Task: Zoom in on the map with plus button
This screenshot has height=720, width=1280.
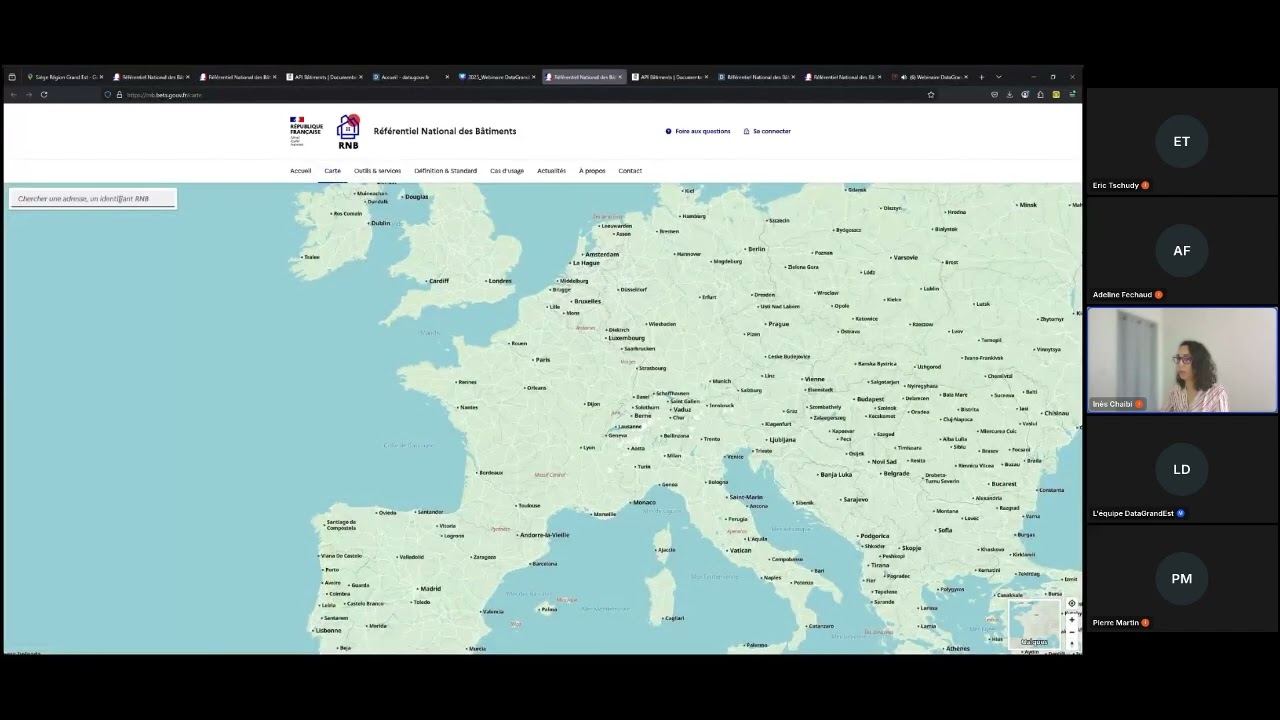Action: point(1072,620)
